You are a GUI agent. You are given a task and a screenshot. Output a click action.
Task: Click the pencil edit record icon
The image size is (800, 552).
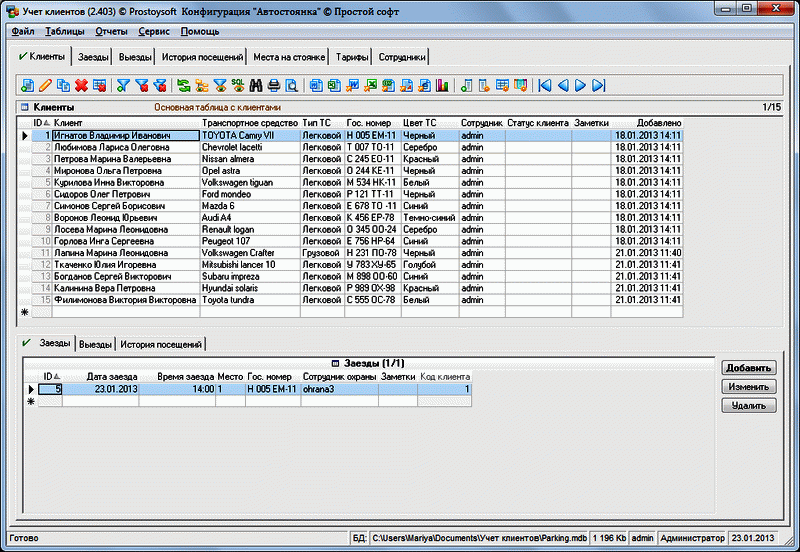pos(45,85)
